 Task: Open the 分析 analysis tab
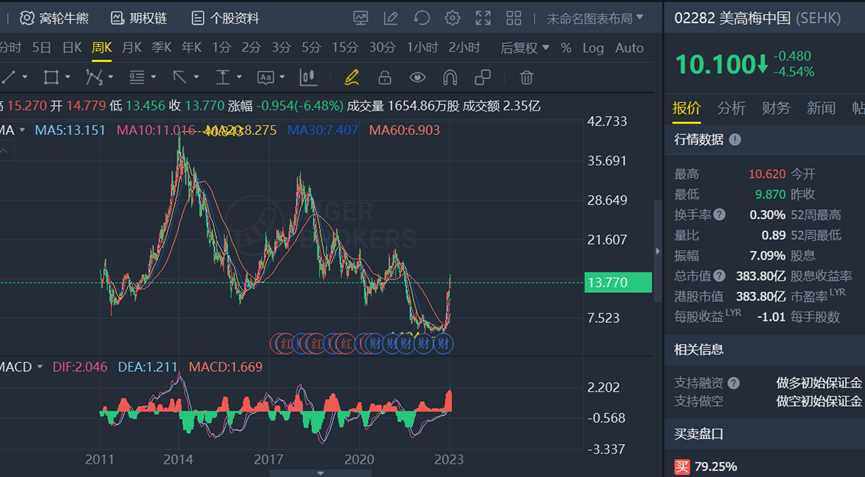tap(731, 108)
